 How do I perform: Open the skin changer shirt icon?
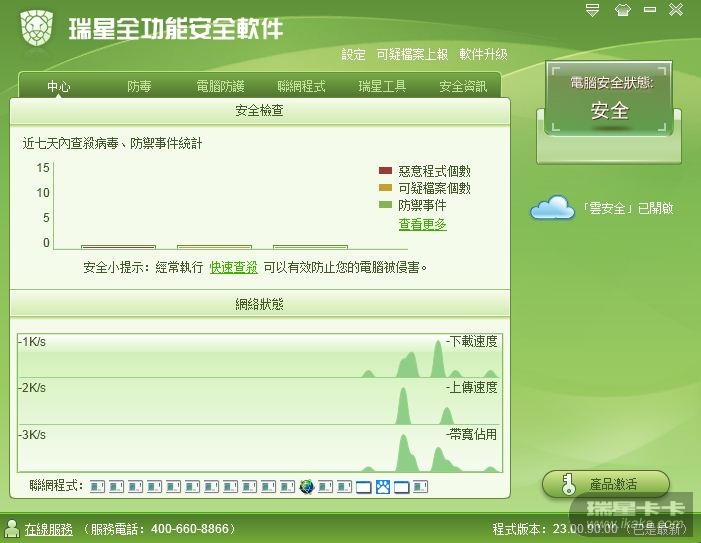pos(622,10)
